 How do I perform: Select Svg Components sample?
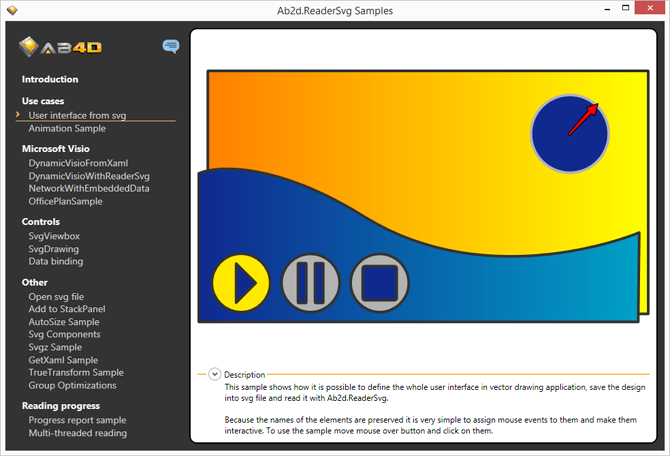click(x=65, y=334)
